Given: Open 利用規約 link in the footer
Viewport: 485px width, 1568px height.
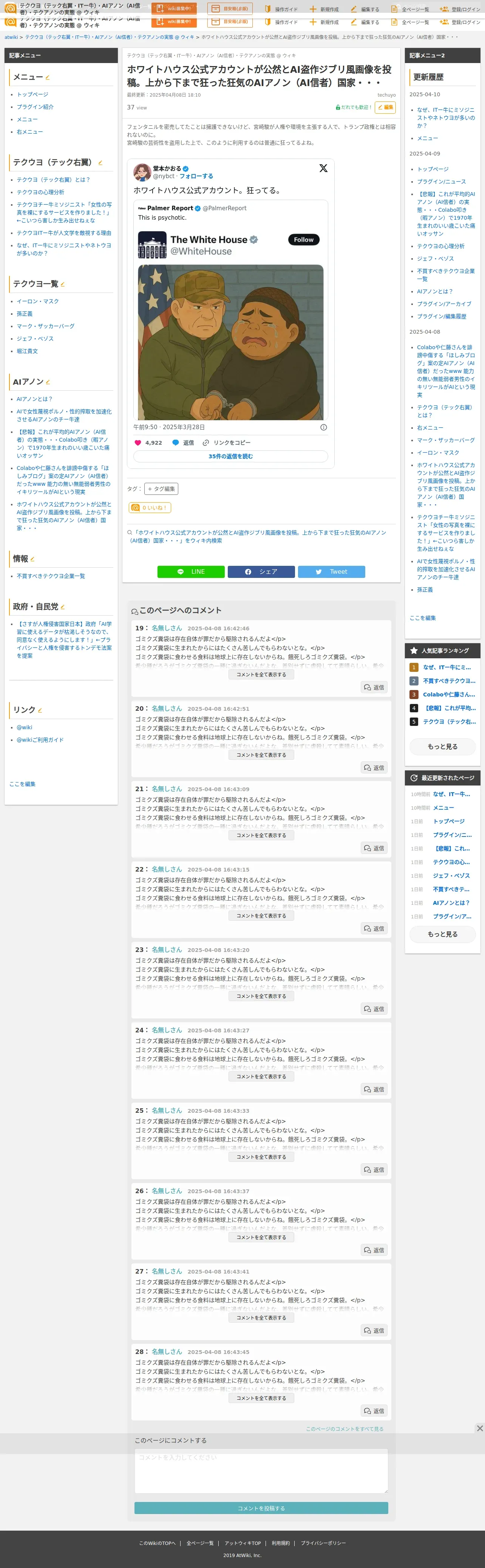Looking at the screenshot, I should tap(281, 1543).
